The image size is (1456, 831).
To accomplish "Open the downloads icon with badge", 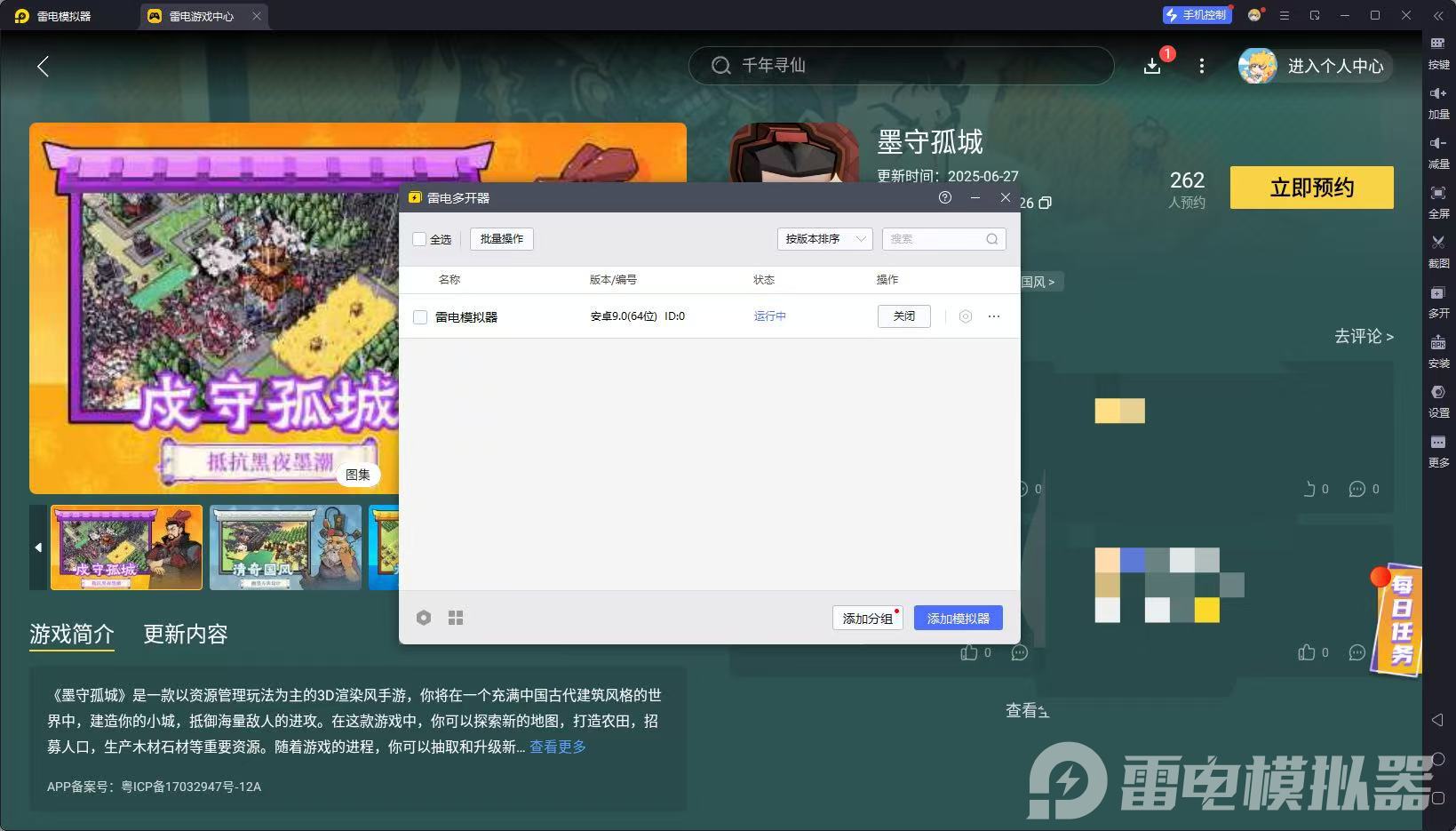I will coord(1152,66).
